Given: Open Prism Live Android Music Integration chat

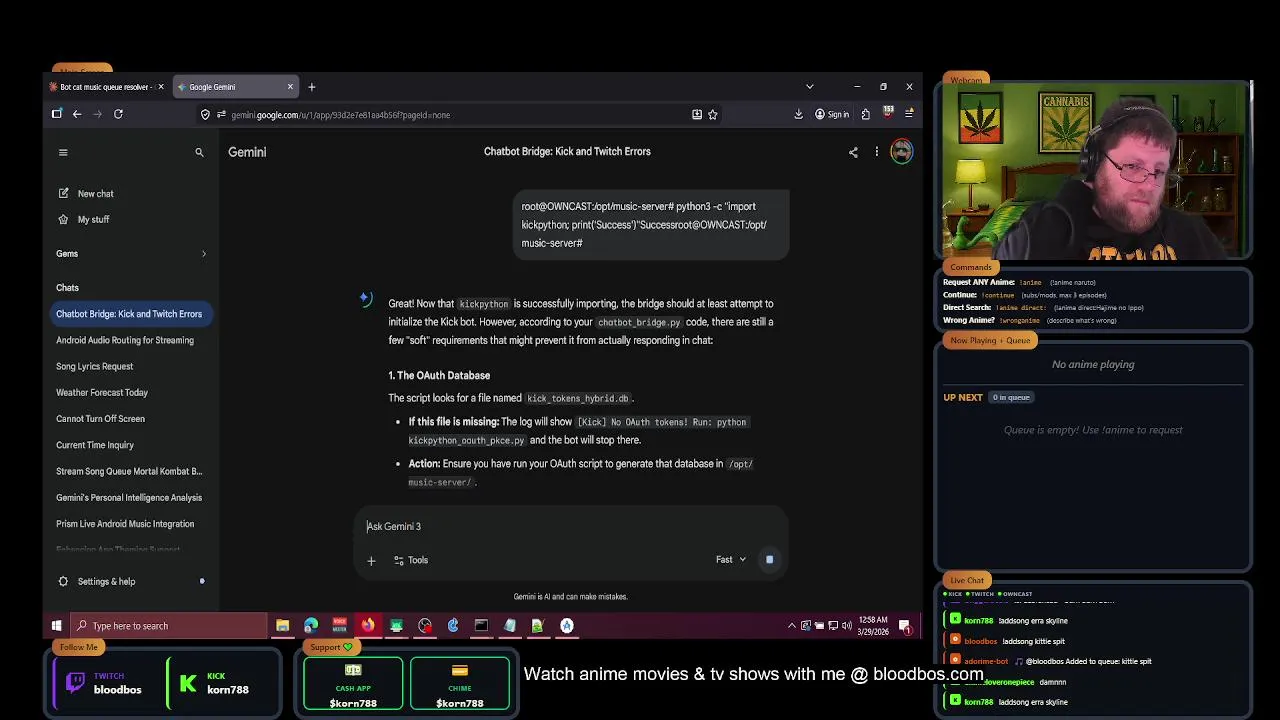Looking at the screenshot, I should tap(125, 524).
